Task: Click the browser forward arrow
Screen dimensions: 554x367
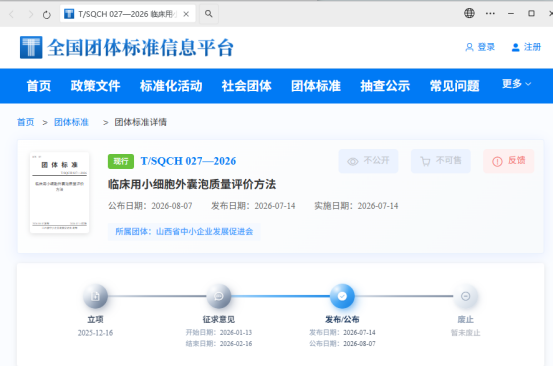Action: coord(31,14)
